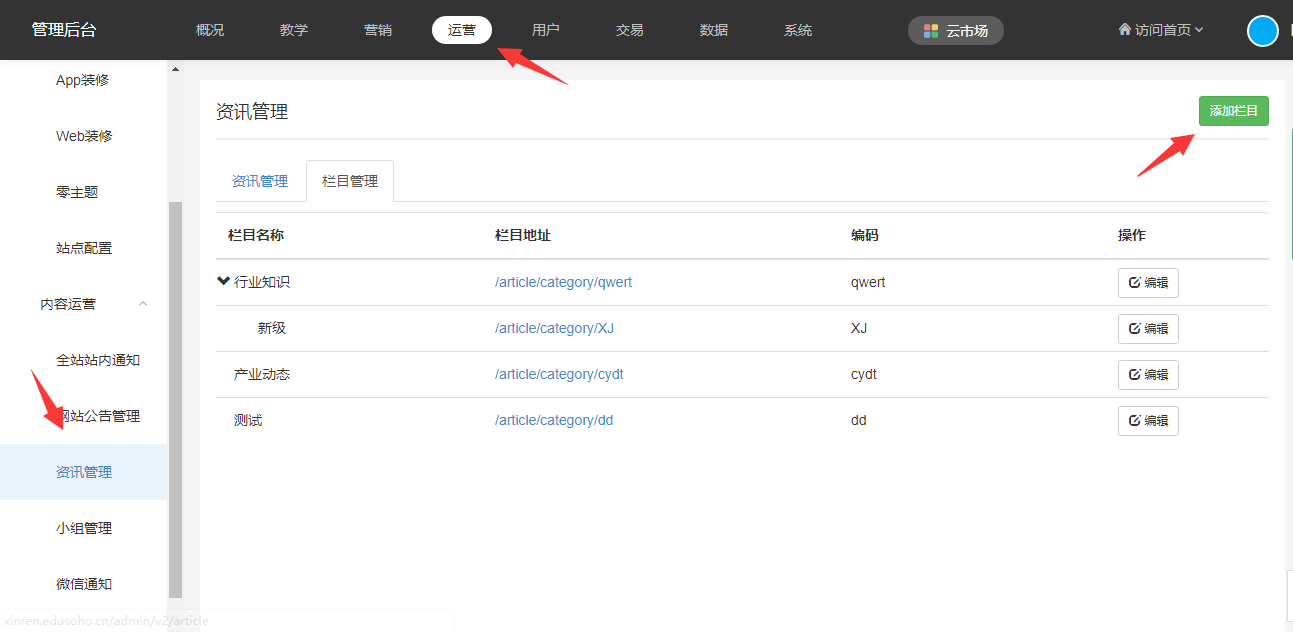Click the cloud market grid icon

(931, 31)
